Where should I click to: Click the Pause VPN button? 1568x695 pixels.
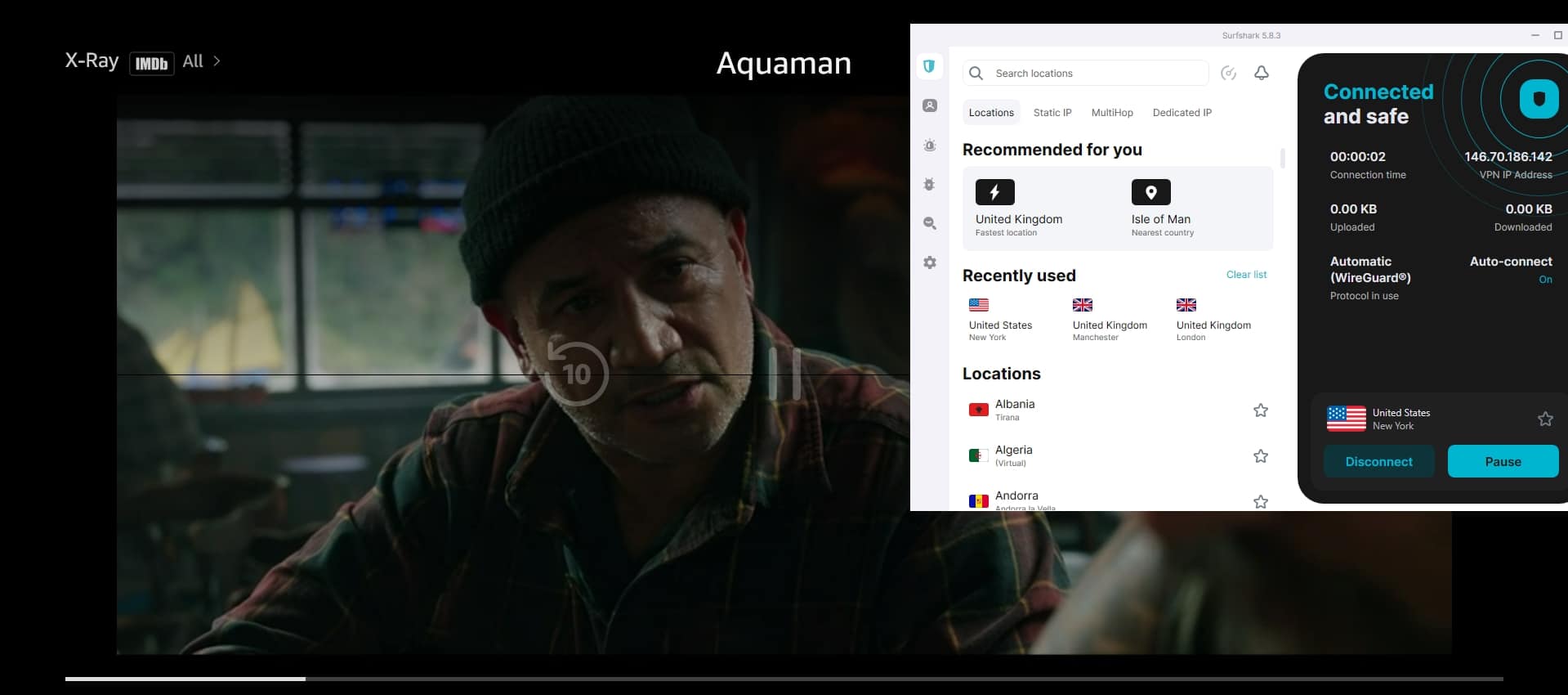click(x=1503, y=462)
